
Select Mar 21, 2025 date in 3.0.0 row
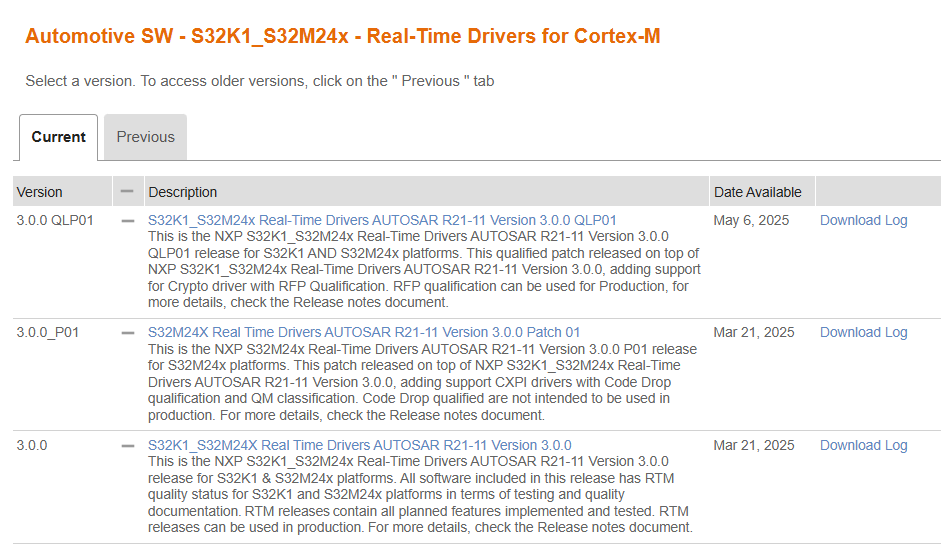(754, 445)
